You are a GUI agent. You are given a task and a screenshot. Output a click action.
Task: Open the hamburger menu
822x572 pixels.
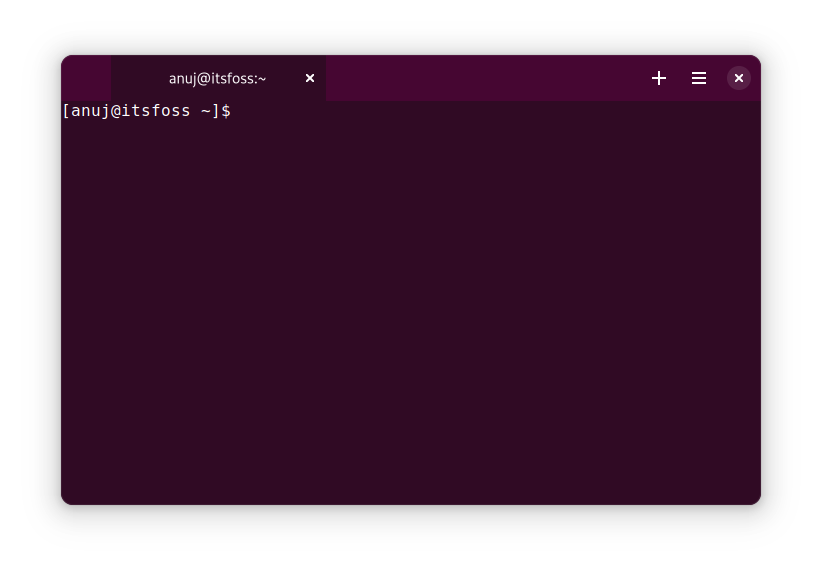click(x=699, y=78)
